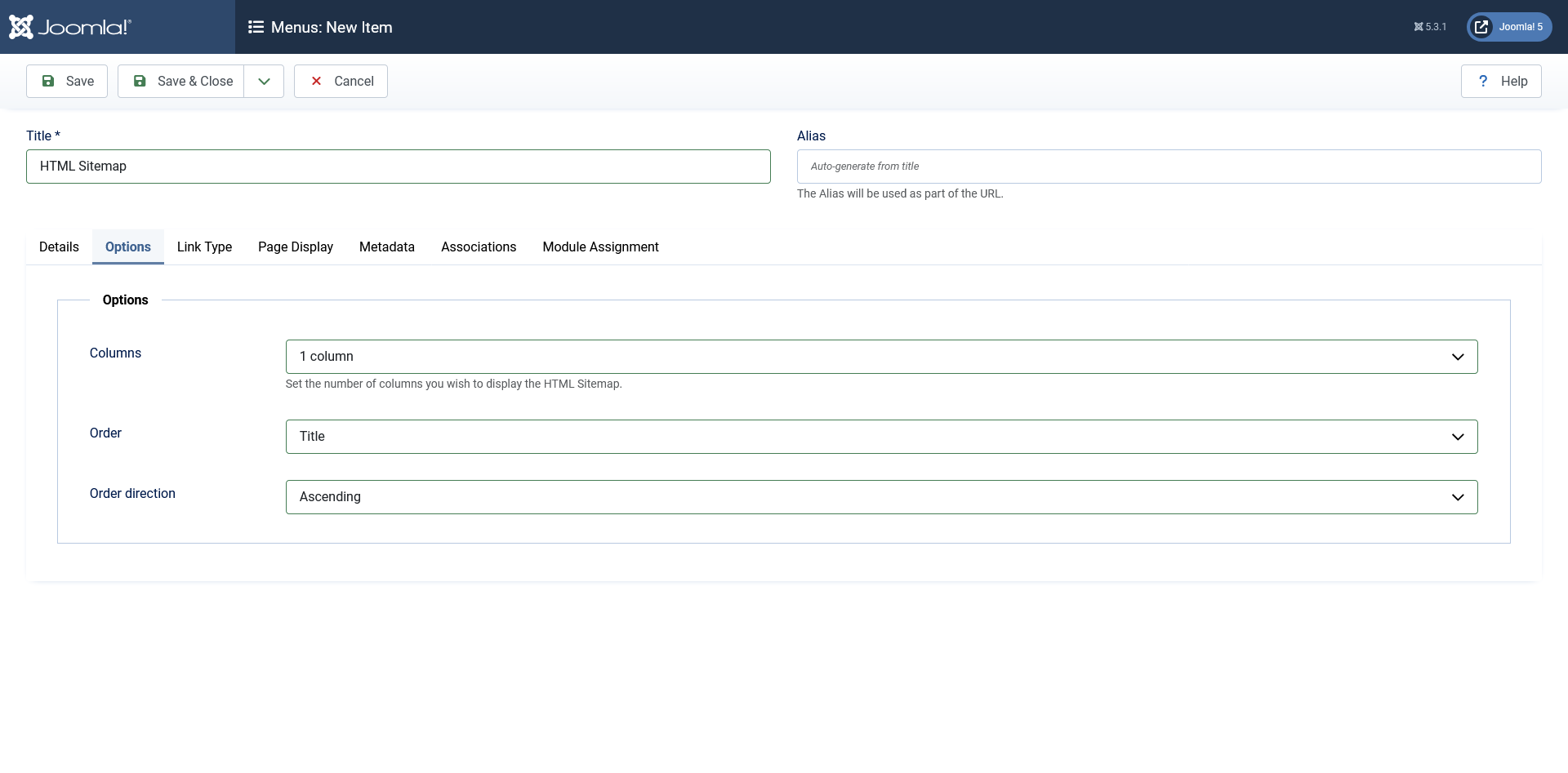Image resolution: width=1568 pixels, height=773 pixels.
Task: Click the Title field containing HTML Sitemap
Action: coord(399,167)
